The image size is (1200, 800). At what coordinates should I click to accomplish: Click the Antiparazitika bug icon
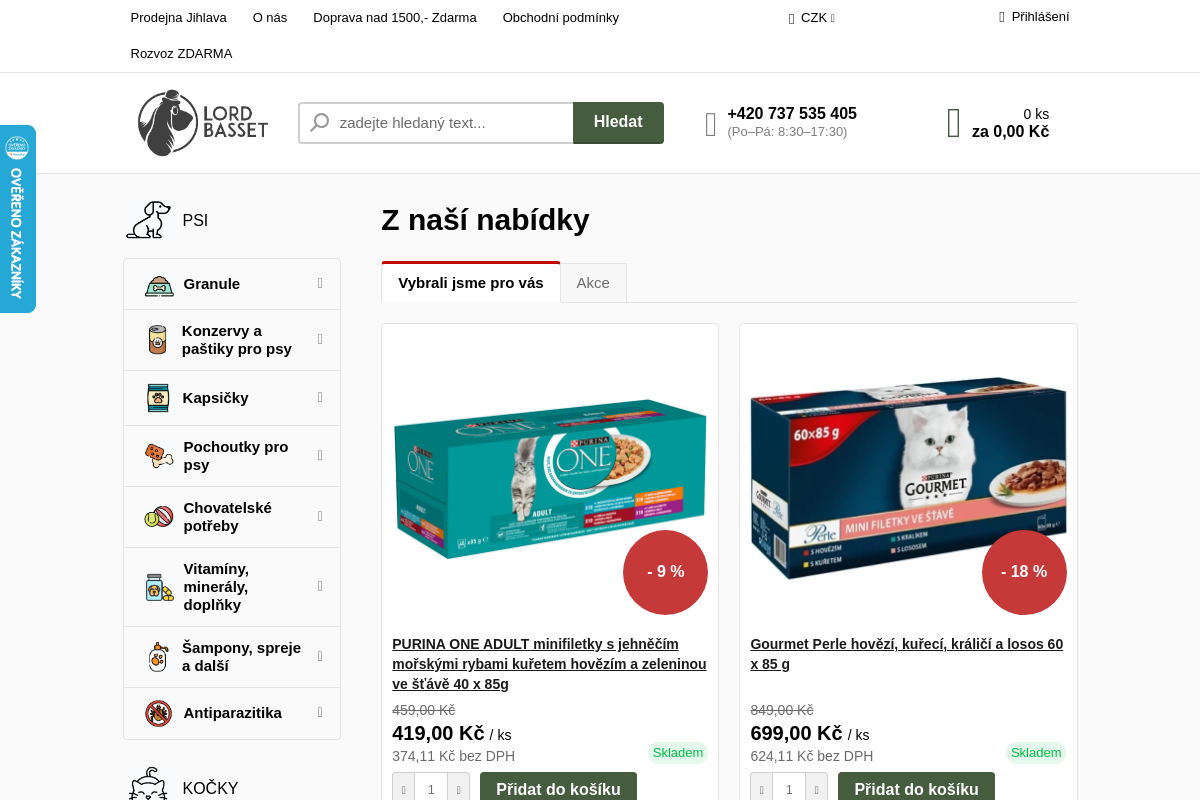pos(158,713)
